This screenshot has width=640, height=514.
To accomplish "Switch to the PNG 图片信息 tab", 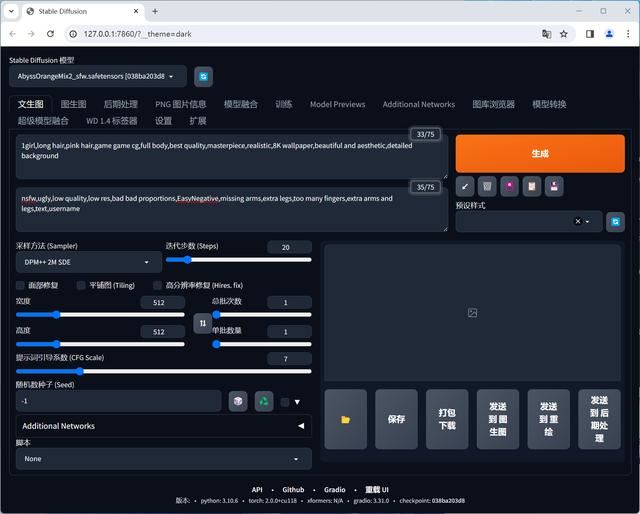I will 180,104.
